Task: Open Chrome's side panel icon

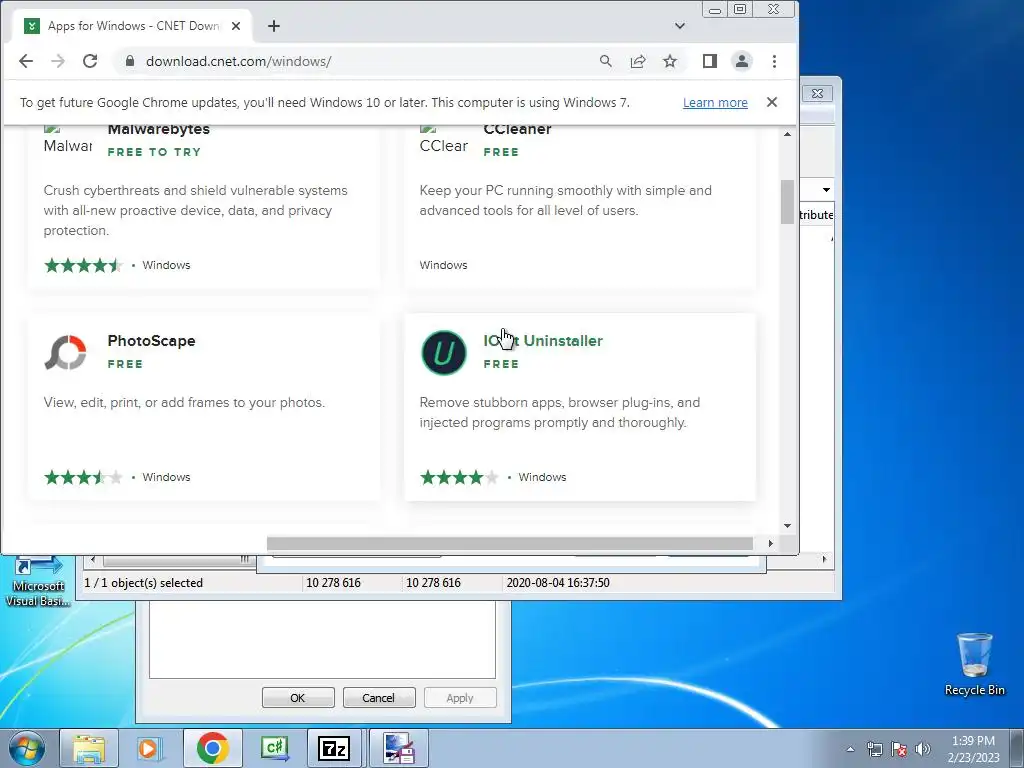Action: 710,61
